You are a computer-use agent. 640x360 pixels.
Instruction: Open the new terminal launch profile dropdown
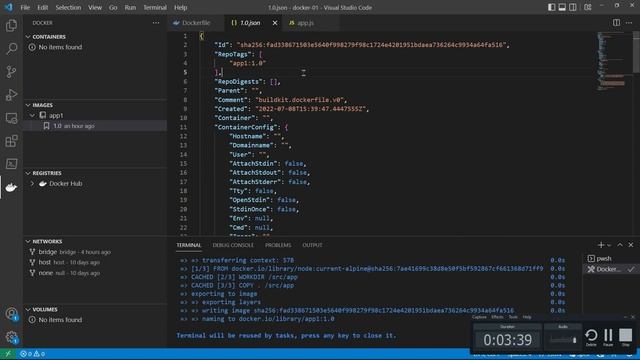pos(609,245)
